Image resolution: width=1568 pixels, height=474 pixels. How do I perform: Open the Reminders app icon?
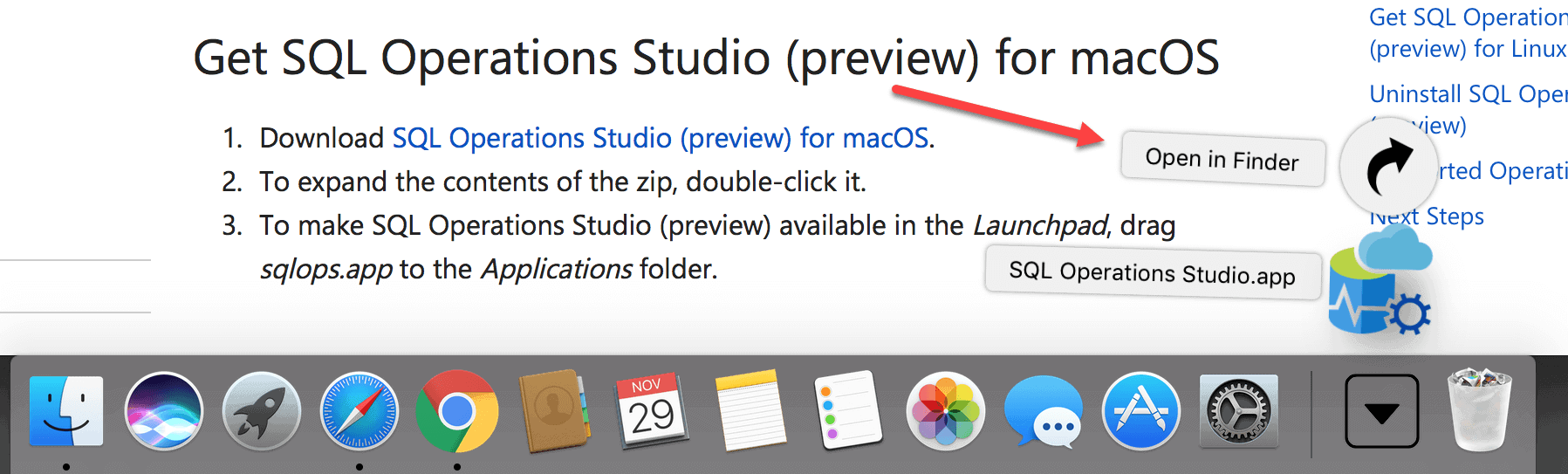tap(848, 410)
